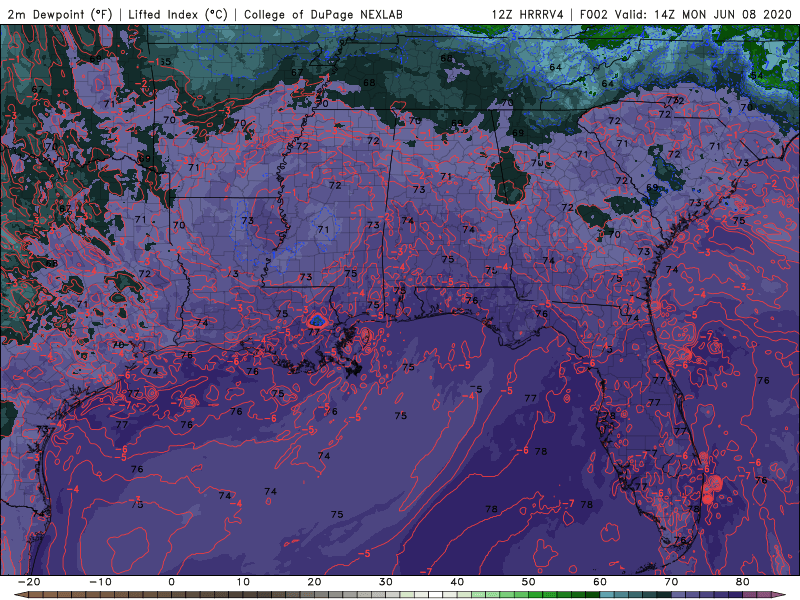Click the '10' color scale label
The height and width of the screenshot is (600, 800).
tap(243, 582)
